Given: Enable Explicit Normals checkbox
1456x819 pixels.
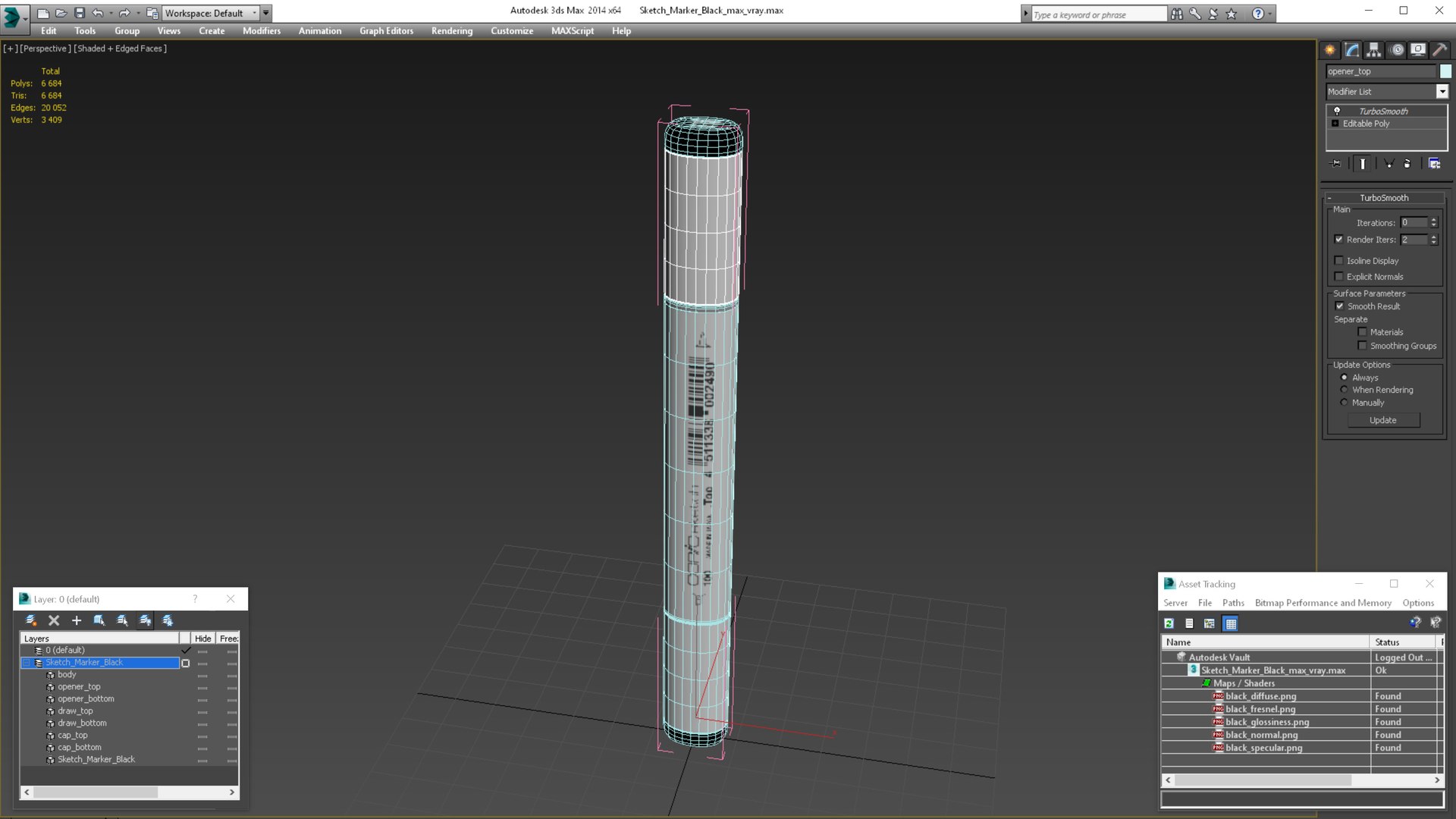Looking at the screenshot, I should click(1338, 276).
